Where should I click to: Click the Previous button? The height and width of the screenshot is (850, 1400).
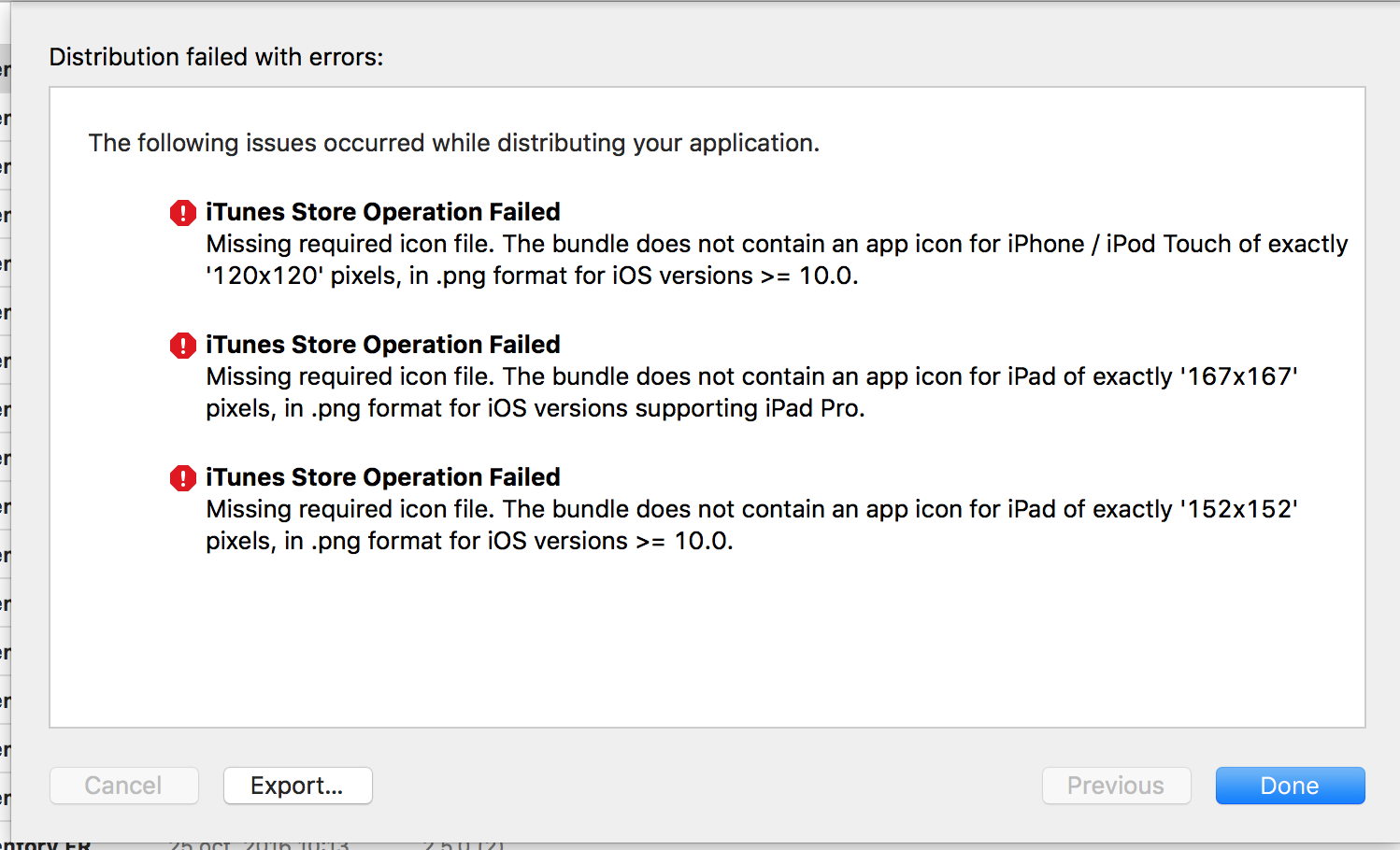[x=1116, y=786]
